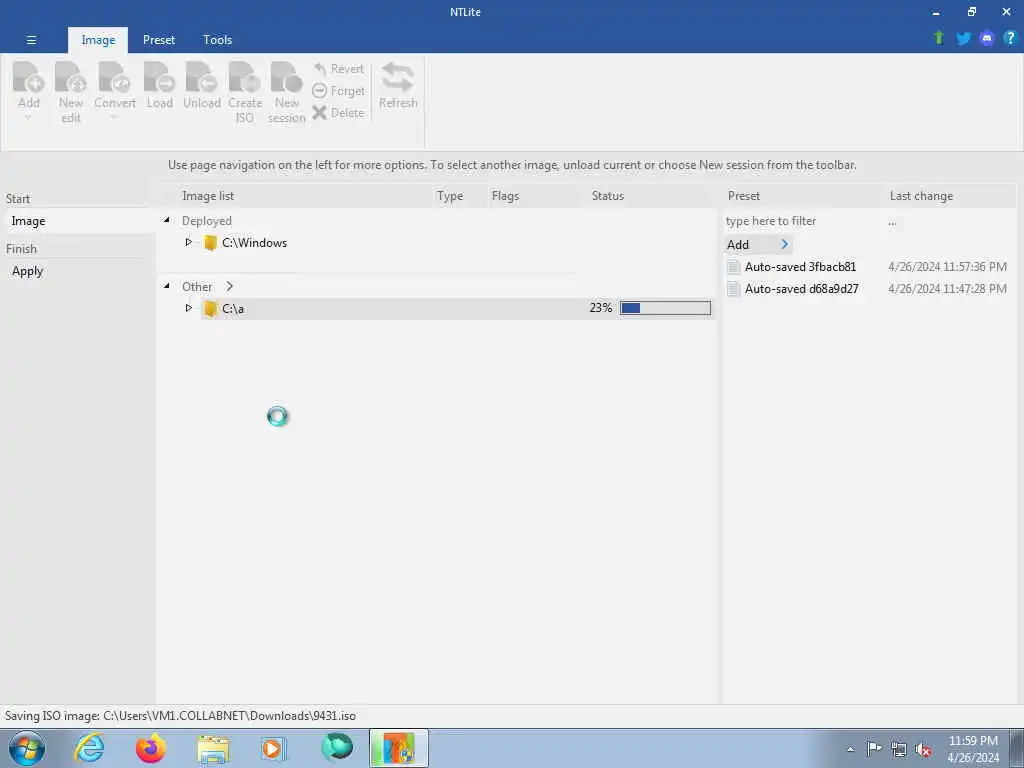Click the Preset column header
Screen dimensions: 1024x768
pyautogui.click(x=744, y=196)
